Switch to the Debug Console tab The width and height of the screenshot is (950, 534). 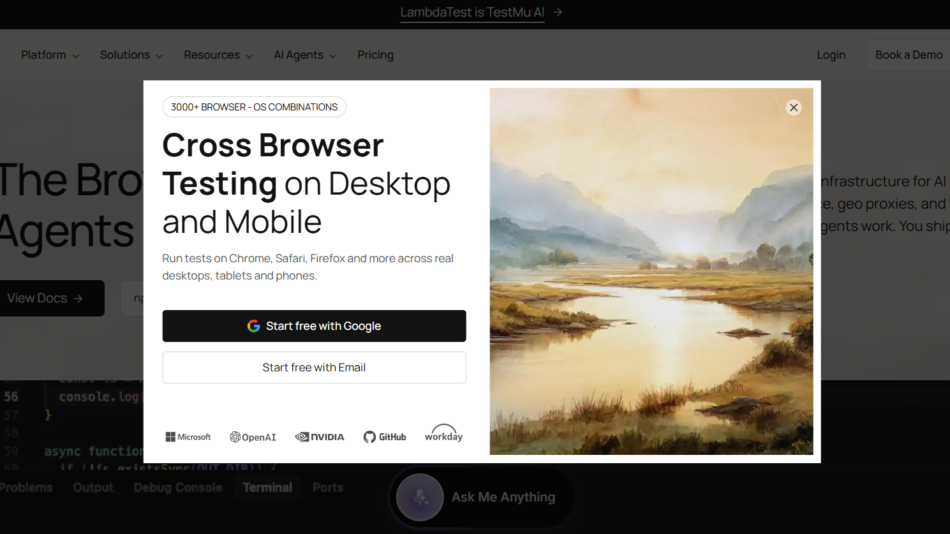tap(178, 487)
